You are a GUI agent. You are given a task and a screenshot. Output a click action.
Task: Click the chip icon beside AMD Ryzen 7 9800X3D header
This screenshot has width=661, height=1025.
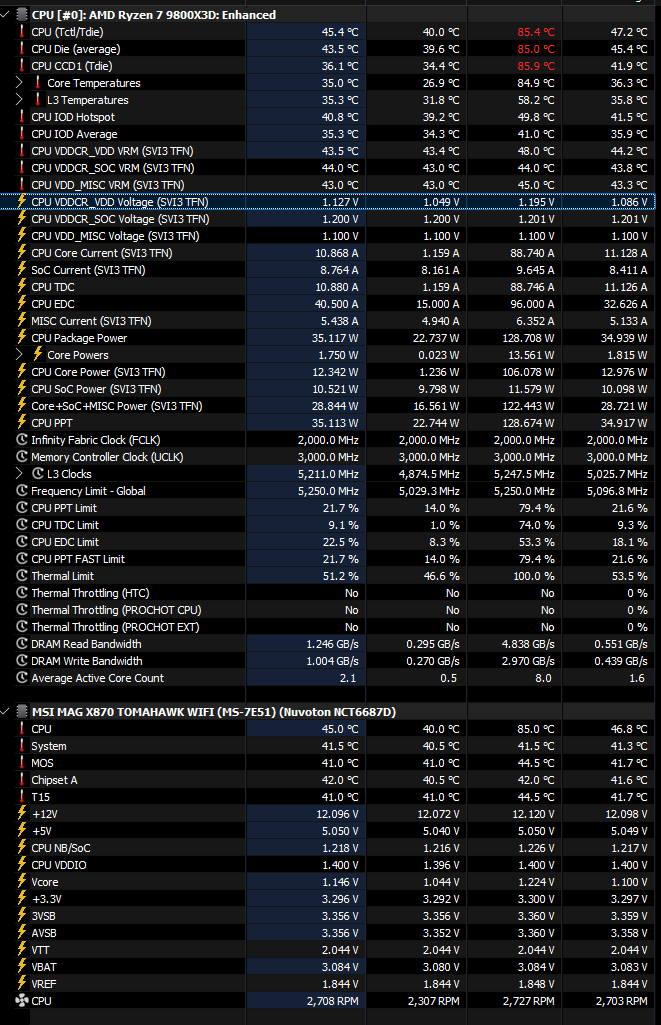point(22,15)
